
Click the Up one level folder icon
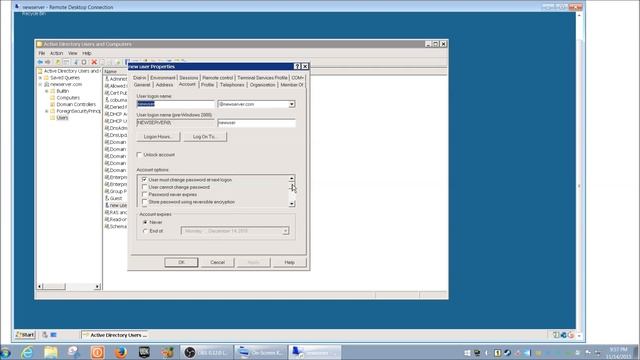(58, 62)
